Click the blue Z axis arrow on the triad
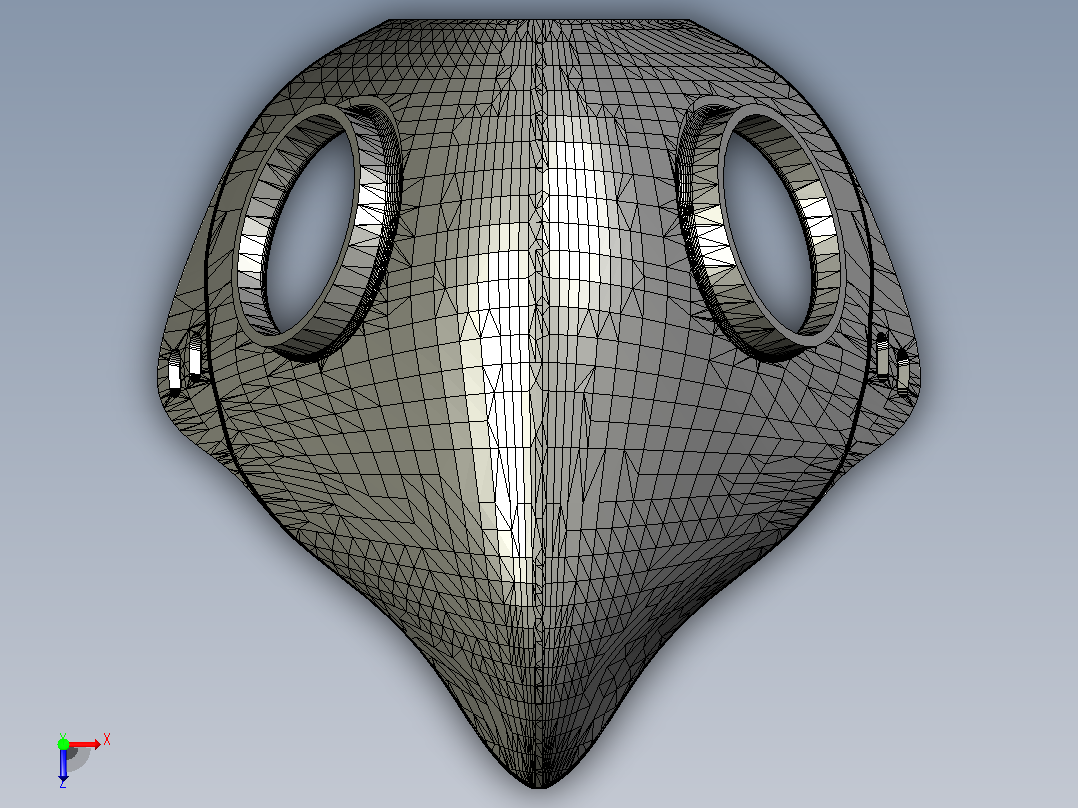 coord(63,765)
